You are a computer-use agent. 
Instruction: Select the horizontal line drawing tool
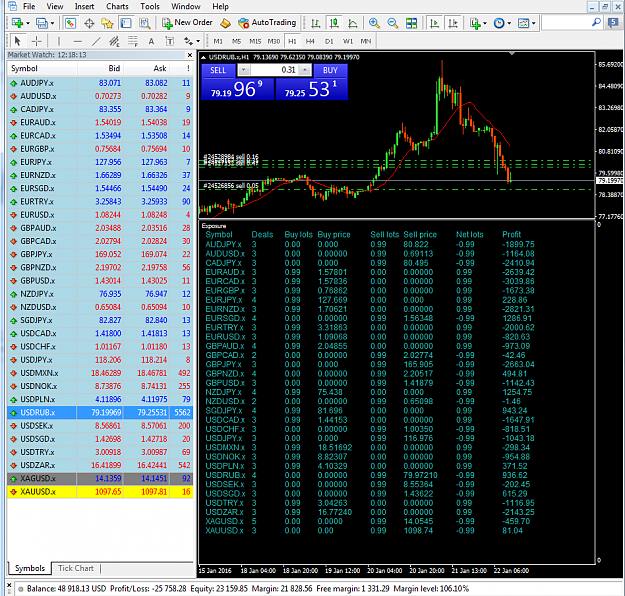tap(78, 41)
